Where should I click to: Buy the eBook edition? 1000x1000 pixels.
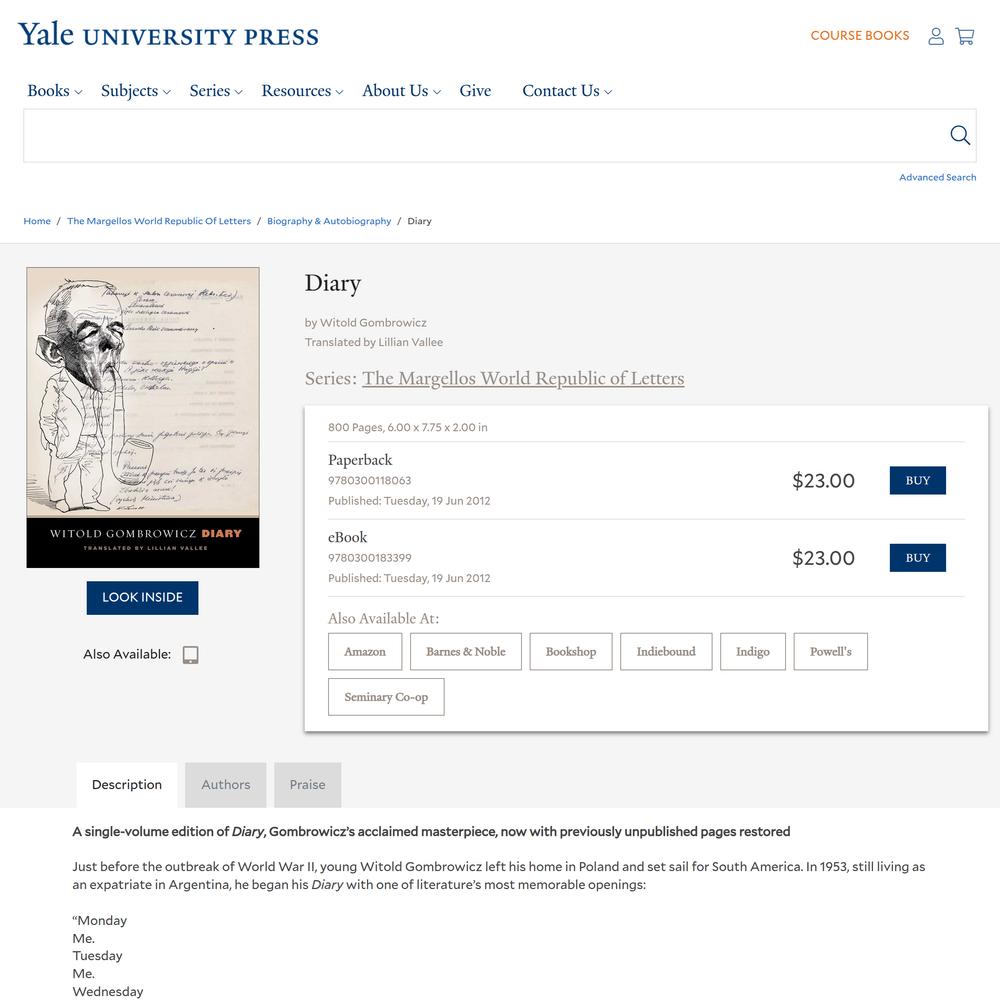point(918,557)
